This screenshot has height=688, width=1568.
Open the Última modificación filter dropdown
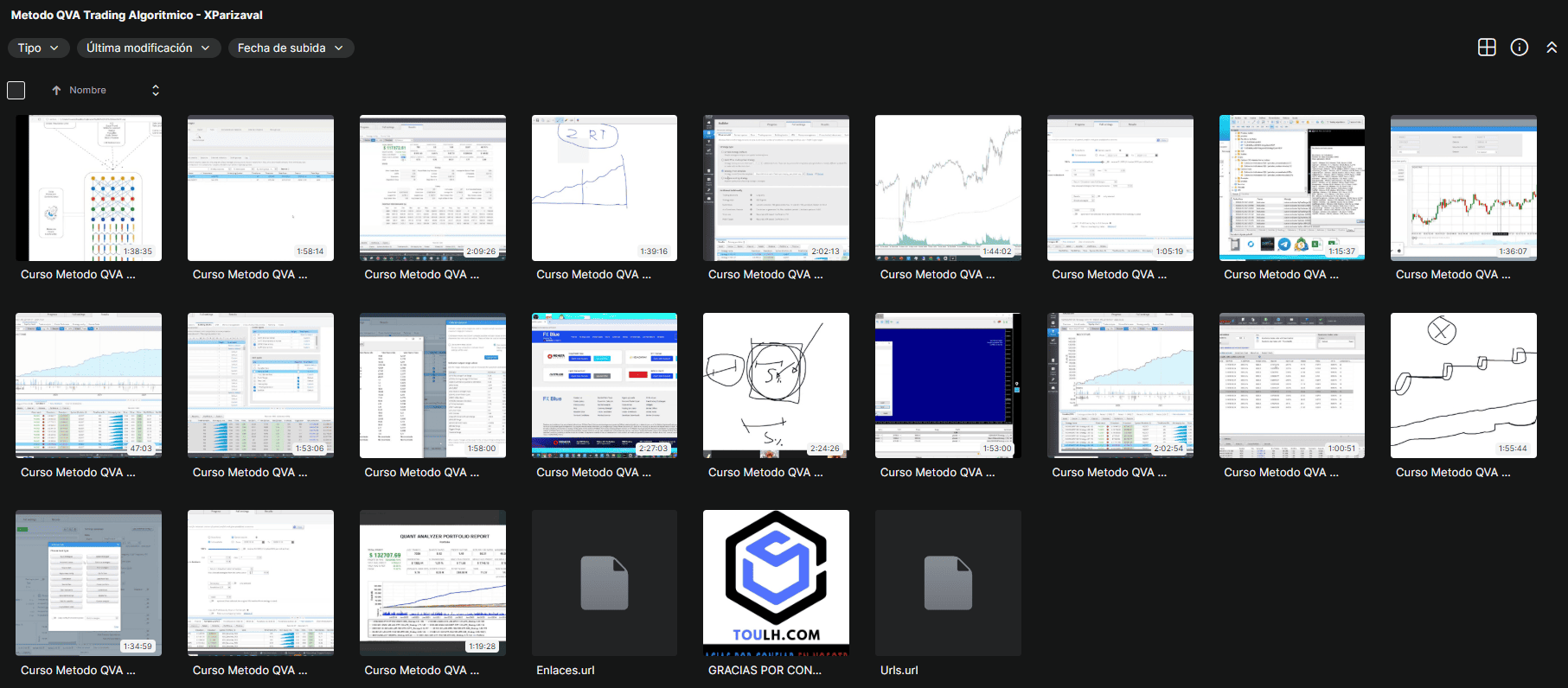coord(148,48)
